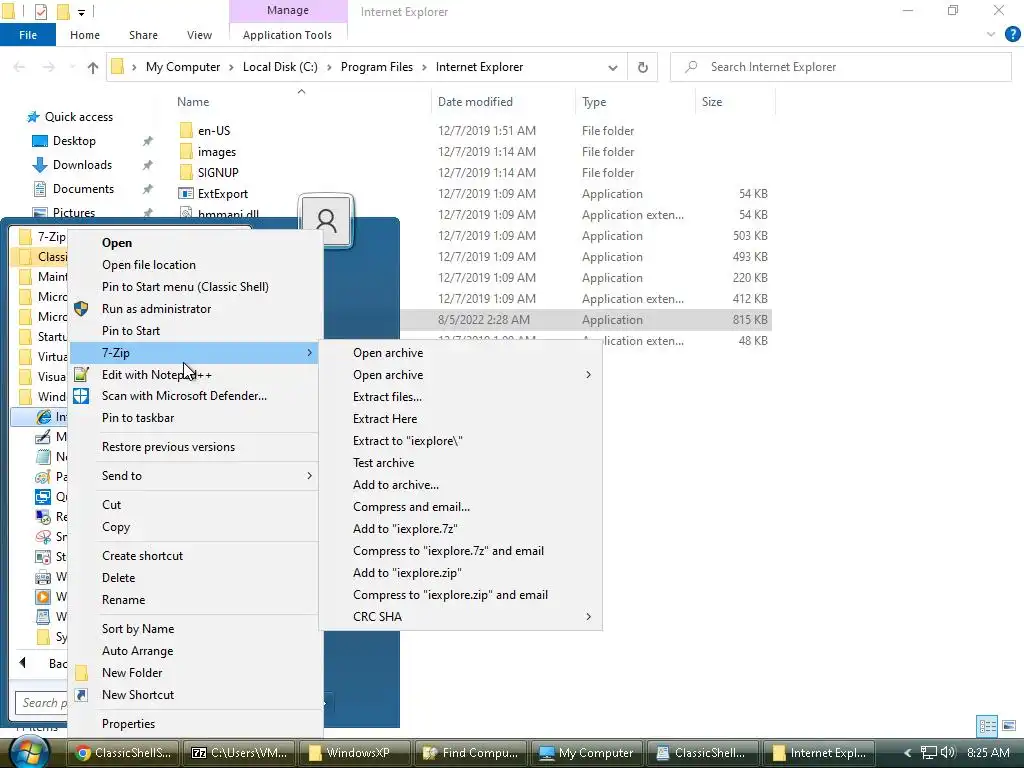Open the File ribbon tab

[28, 35]
